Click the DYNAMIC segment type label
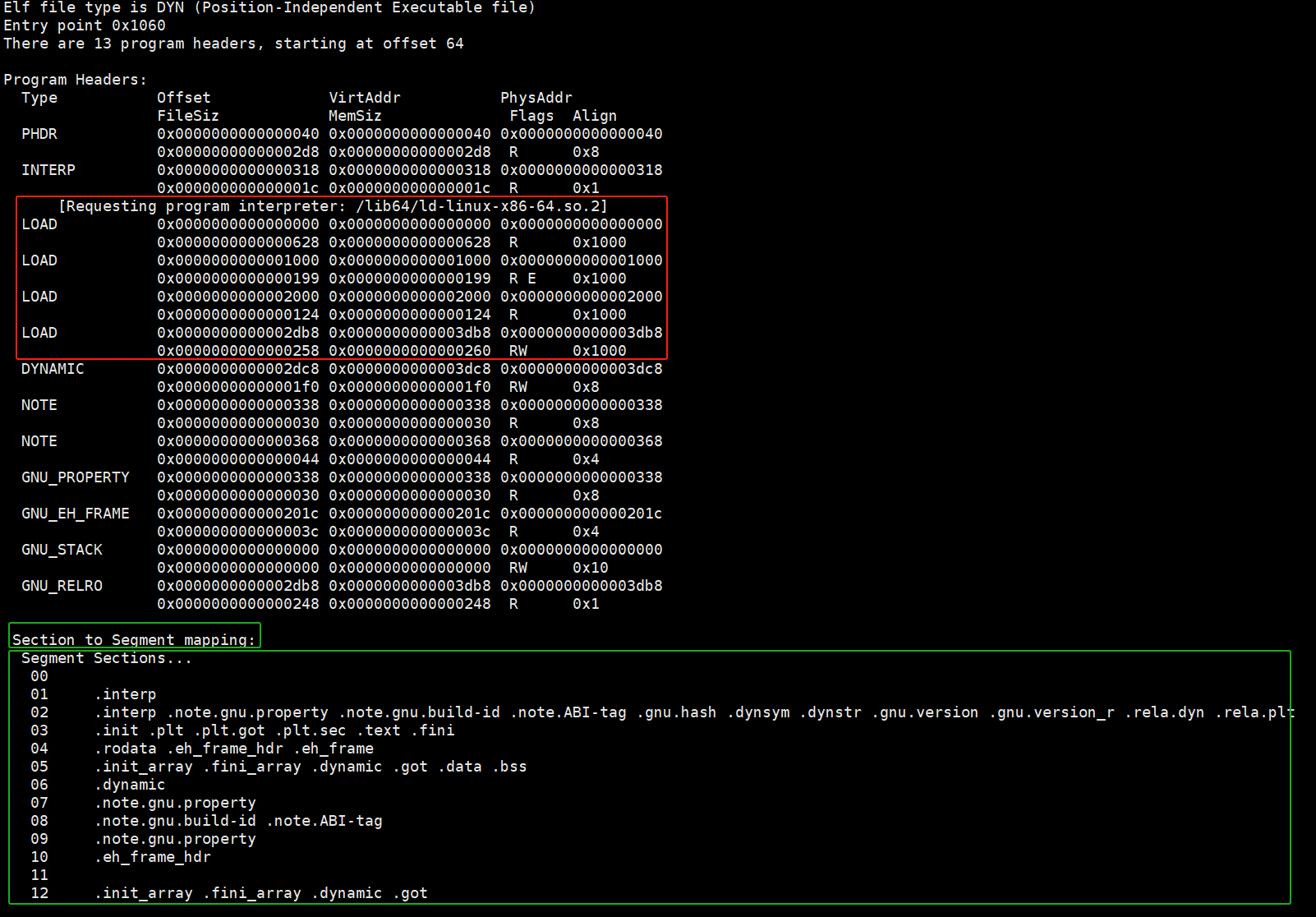The width and height of the screenshot is (1316, 917). 53,369
